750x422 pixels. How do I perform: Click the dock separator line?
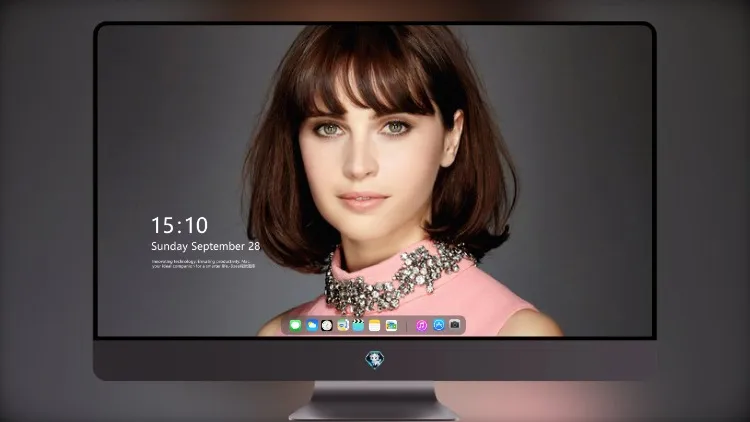tap(406, 326)
